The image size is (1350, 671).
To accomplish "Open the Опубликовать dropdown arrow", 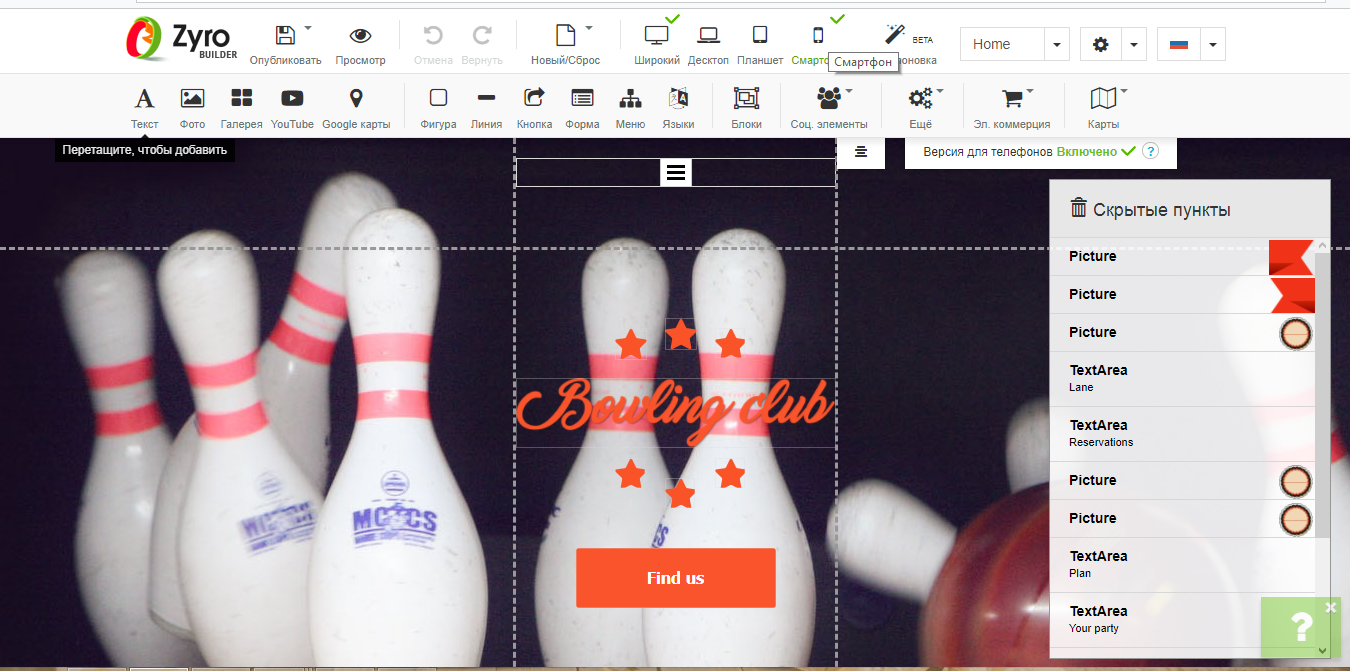I will (x=308, y=28).
